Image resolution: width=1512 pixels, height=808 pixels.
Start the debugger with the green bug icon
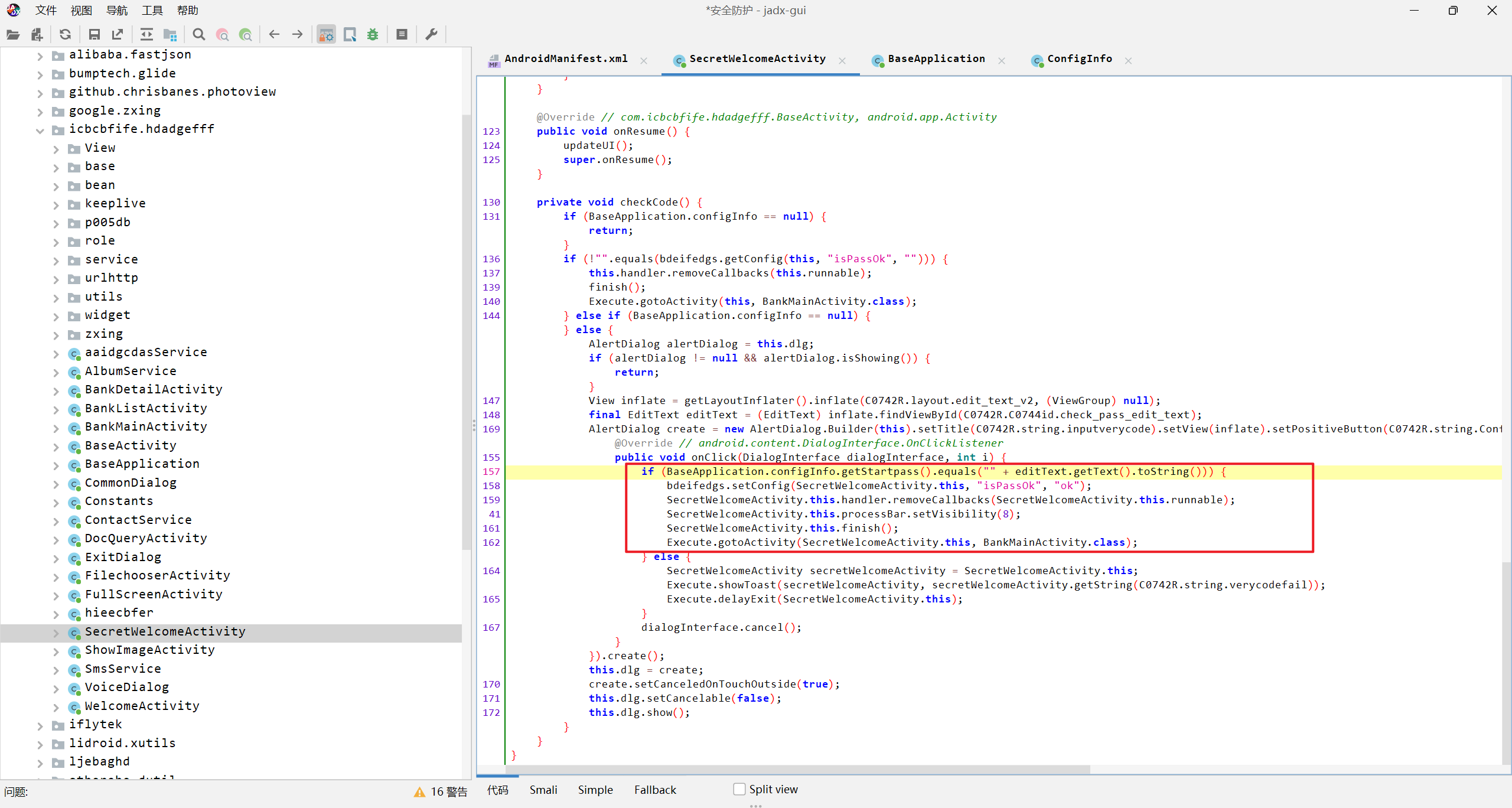[373, 35]
